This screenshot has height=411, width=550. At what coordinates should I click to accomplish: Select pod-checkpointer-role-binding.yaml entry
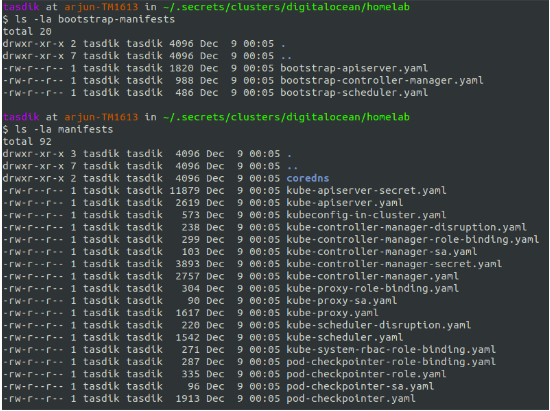click(x=391, y=362)
